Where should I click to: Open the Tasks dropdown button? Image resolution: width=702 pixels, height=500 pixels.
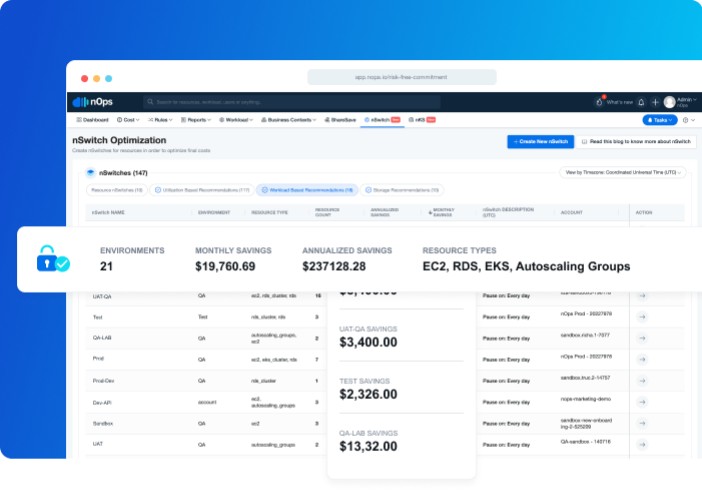(x=660, y=120)
